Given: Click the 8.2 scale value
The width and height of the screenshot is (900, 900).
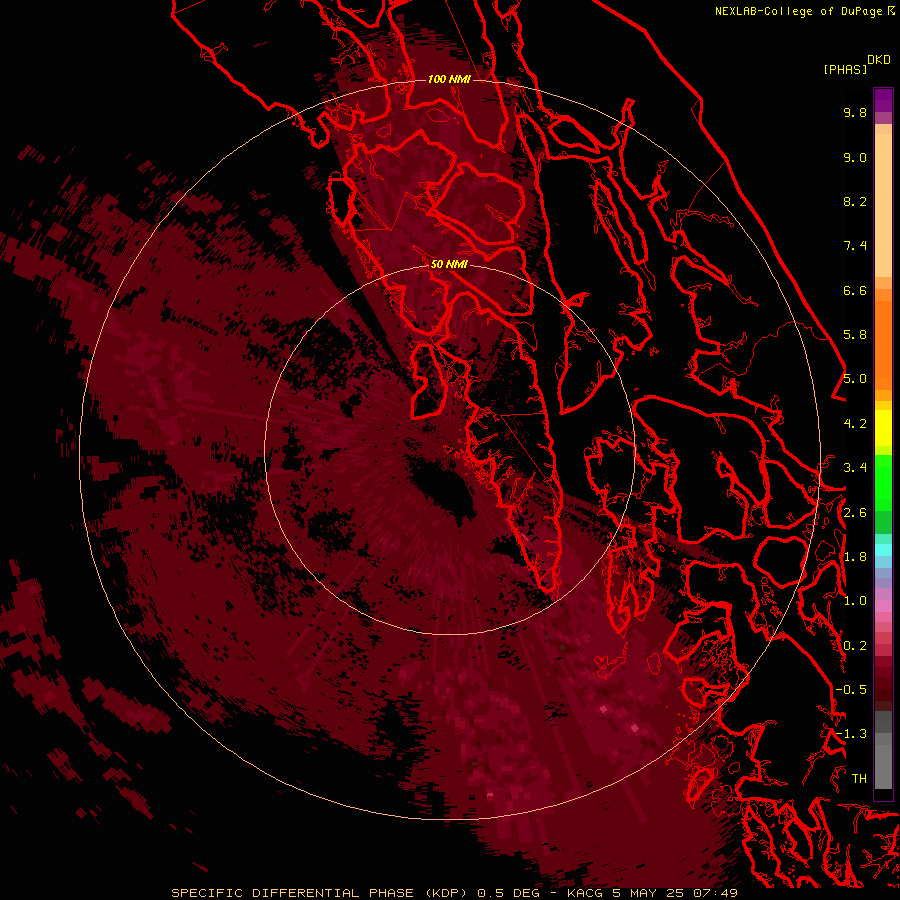Looking at the screenshot, I should tap(855, 201).
